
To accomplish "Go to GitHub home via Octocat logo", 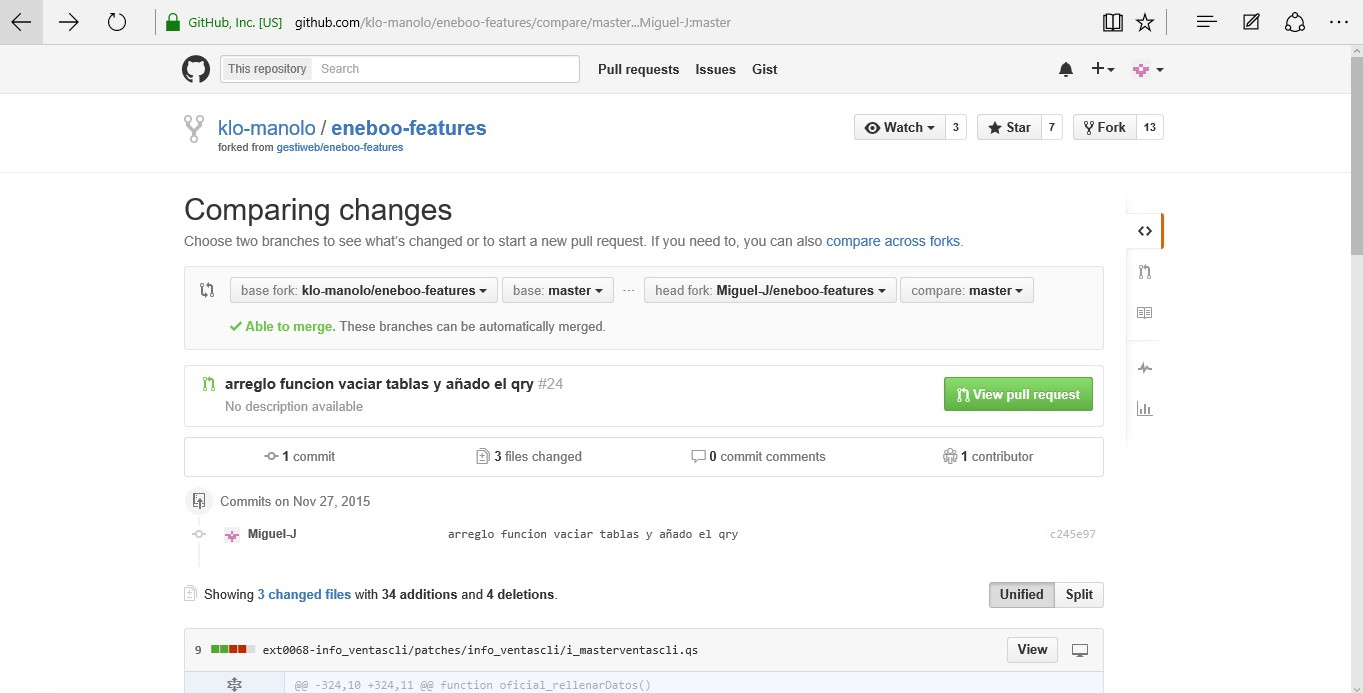I will [196, 69].
